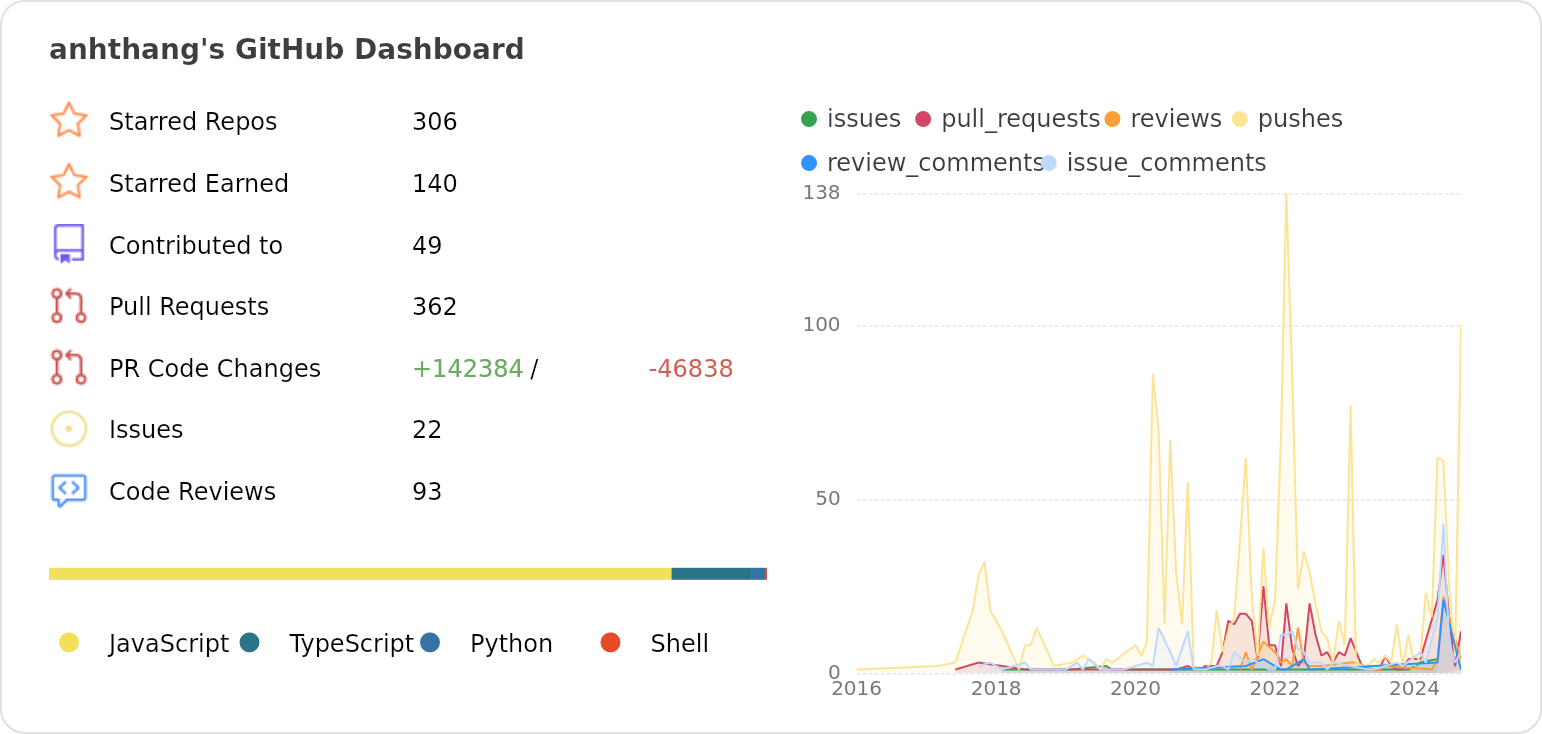Click the x-axis year "2022"
Viewport: 1542px width, 734px height.
pyautogui.click(x=1275, y=689)
